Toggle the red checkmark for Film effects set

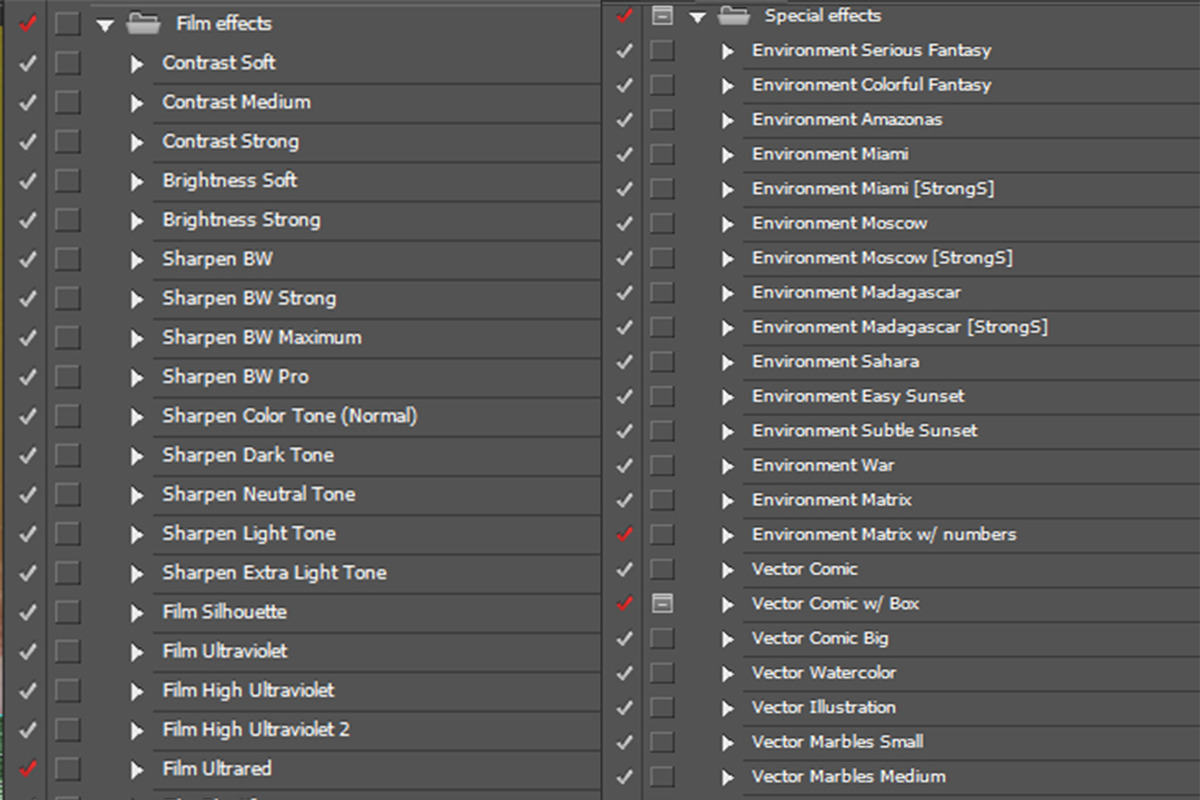[28, 23]
